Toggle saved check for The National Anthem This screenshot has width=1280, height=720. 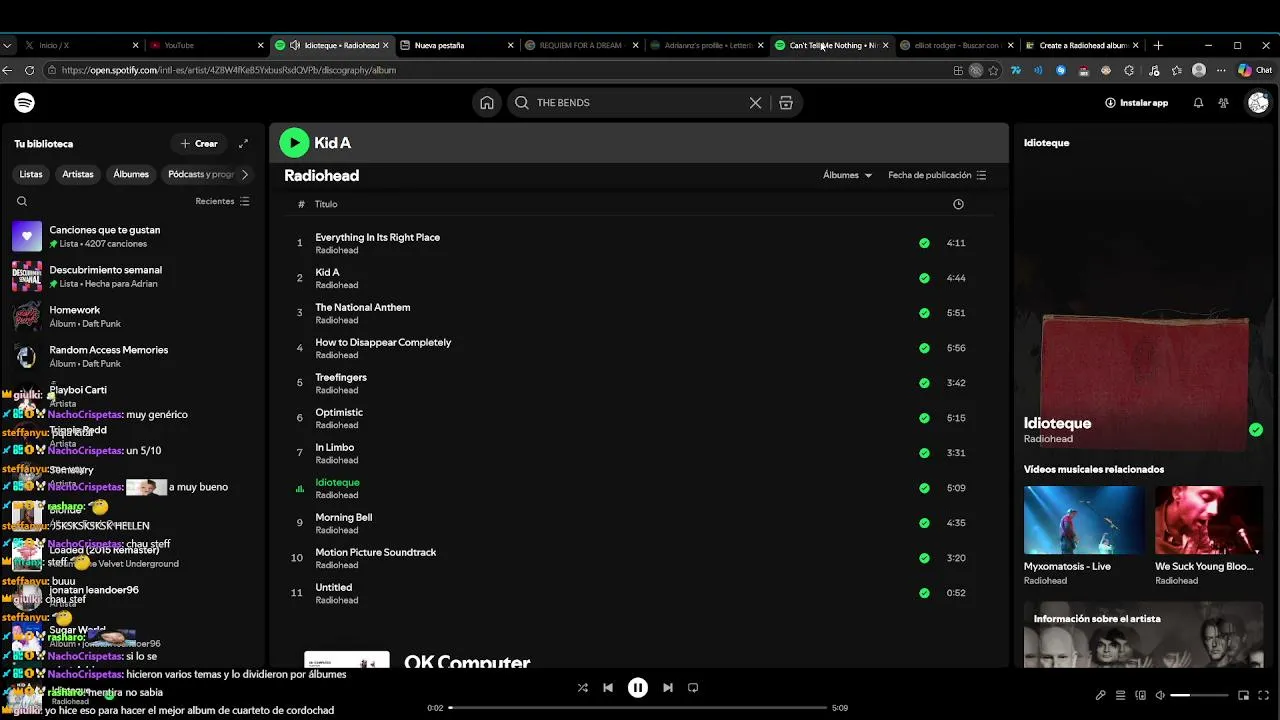(x=924, y=313)
